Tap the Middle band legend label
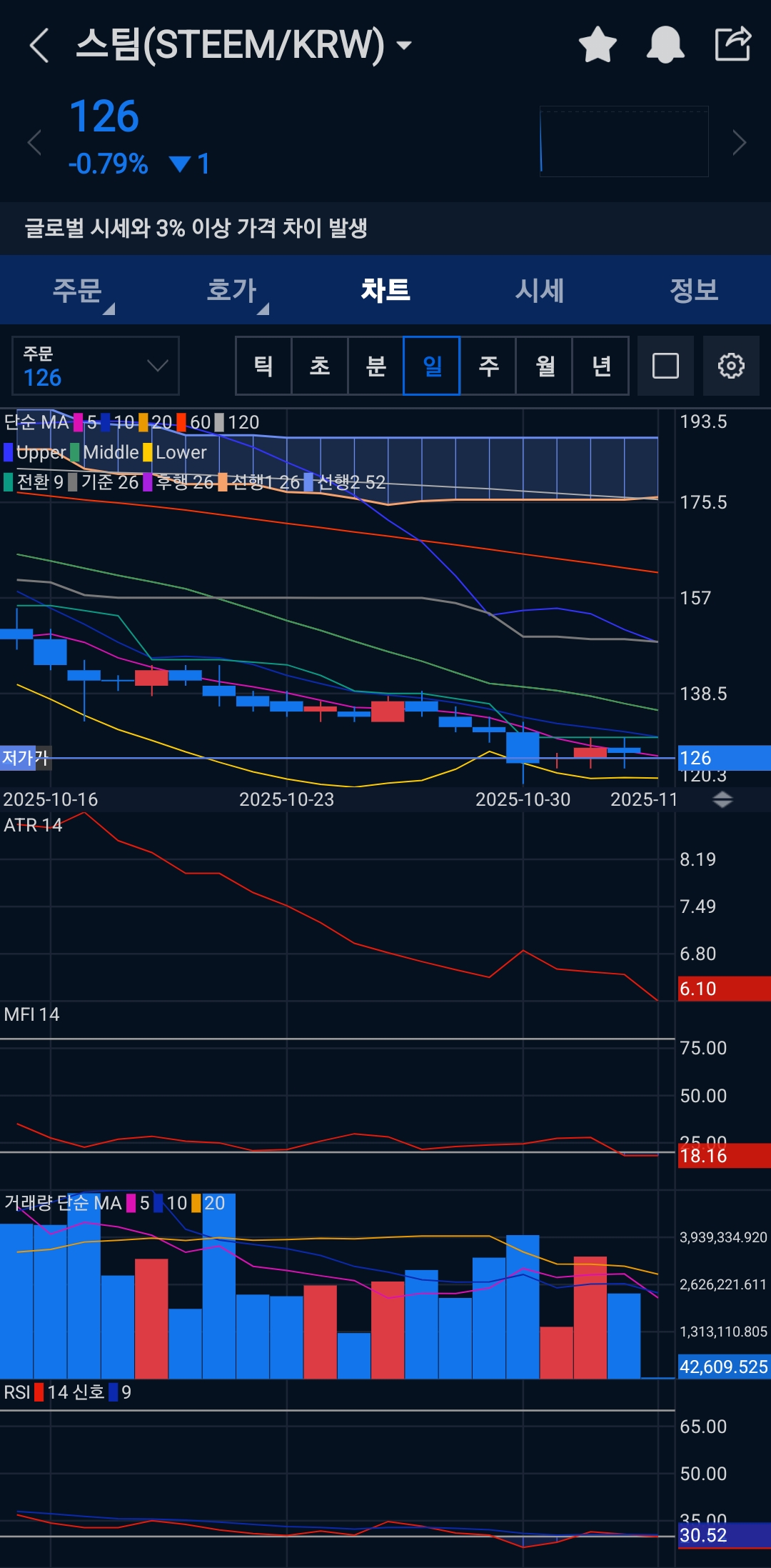771x1568 pixels. click(111, 452)
